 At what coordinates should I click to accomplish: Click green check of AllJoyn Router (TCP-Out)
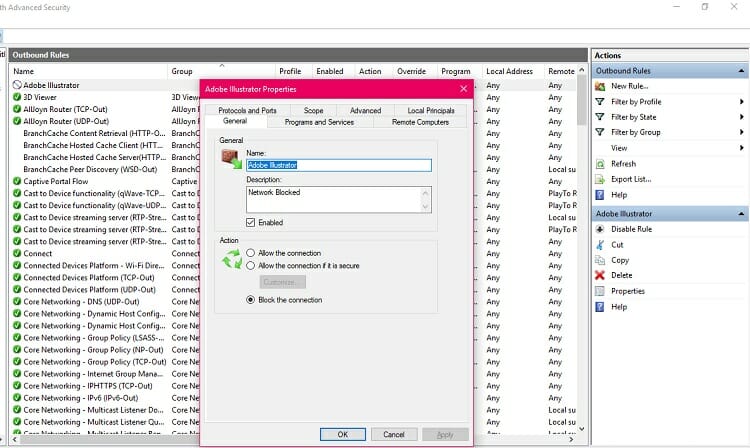[17, 109]
